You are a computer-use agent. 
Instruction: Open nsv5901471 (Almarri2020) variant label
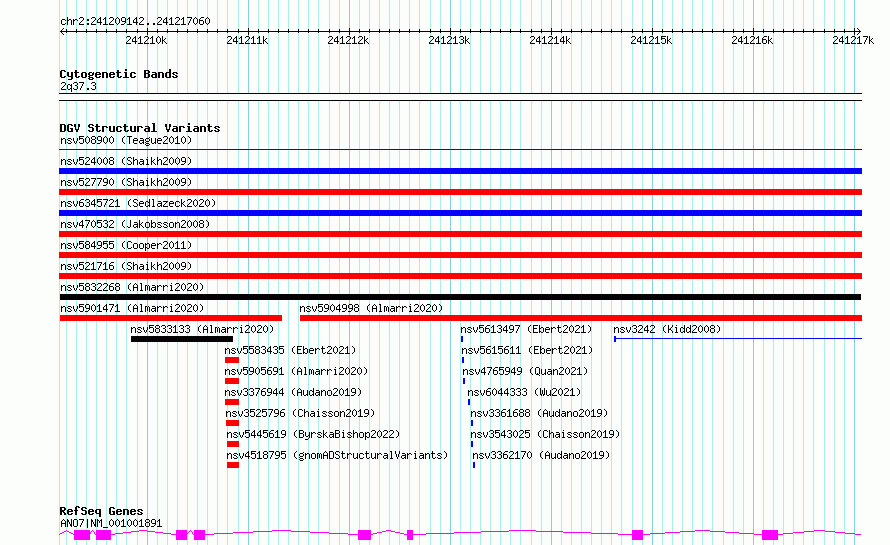tap(132, 308)
